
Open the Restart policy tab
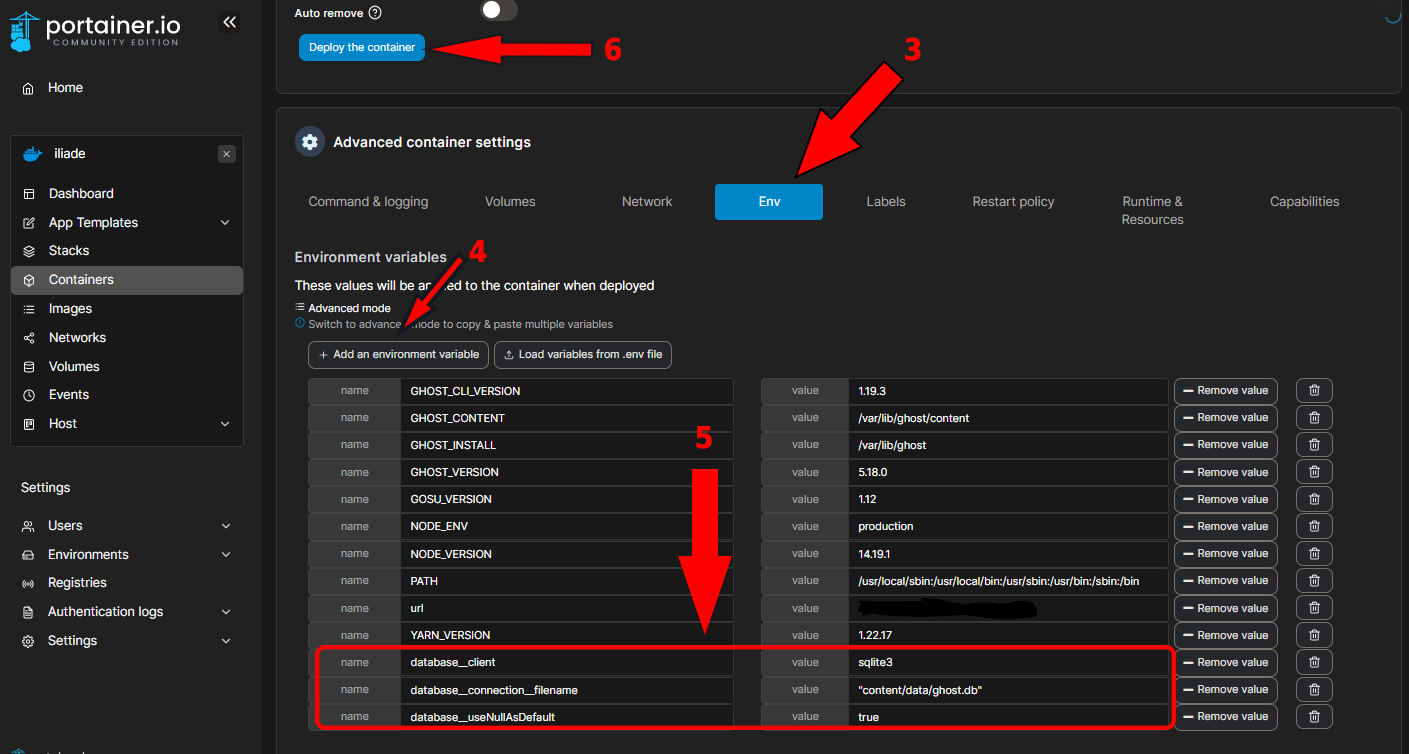(1013, 202)
